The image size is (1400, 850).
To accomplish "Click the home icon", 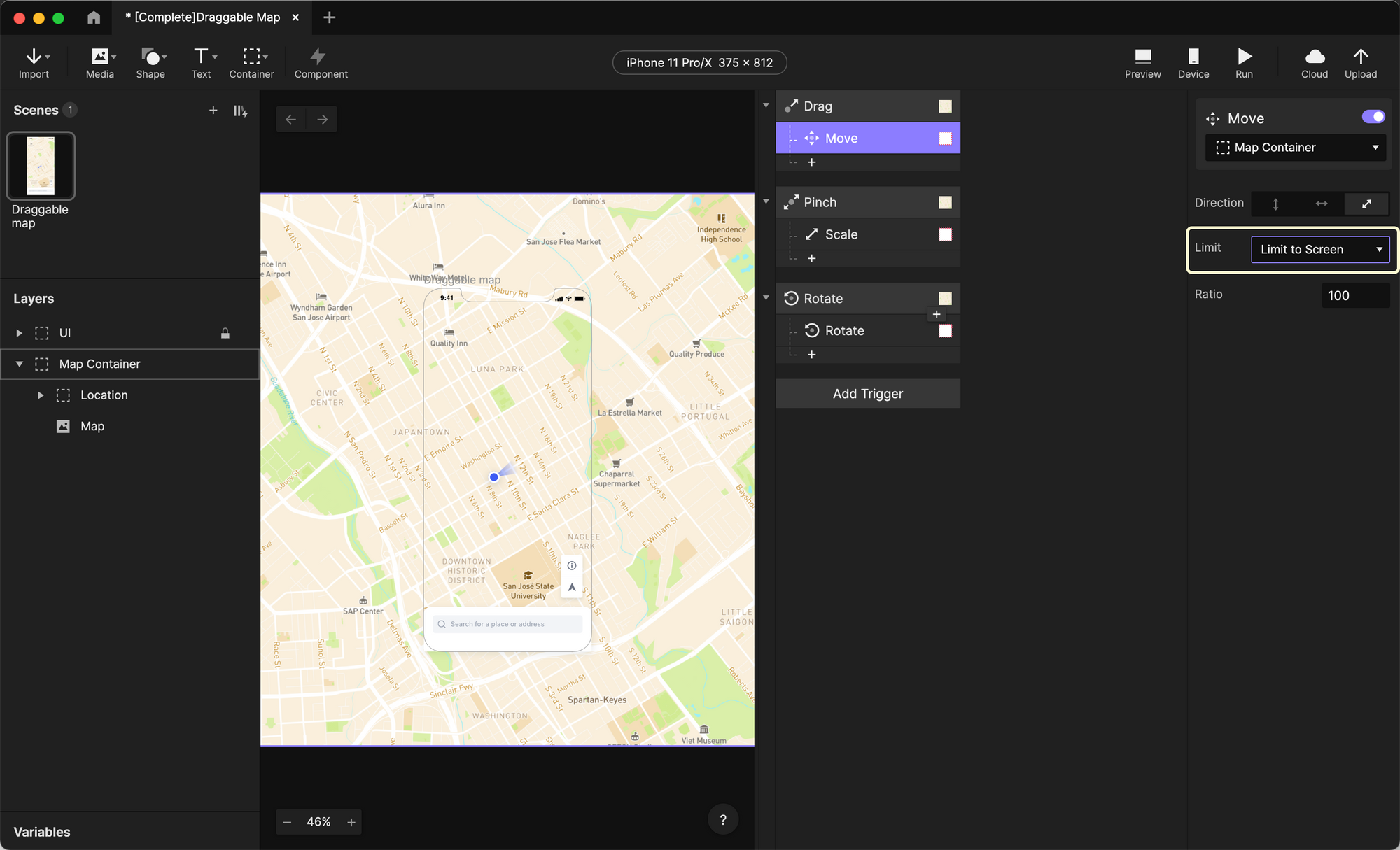I will pos(94,17).
